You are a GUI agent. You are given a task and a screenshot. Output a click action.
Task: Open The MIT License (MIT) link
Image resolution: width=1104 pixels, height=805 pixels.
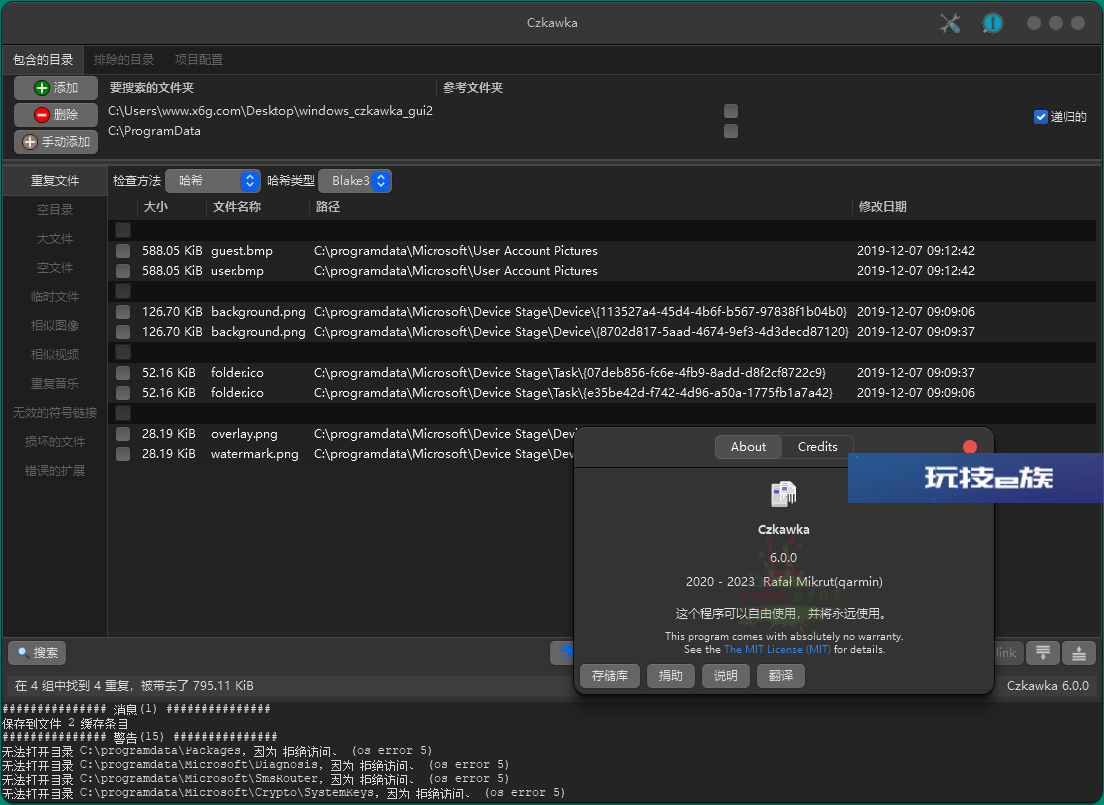tap(777, 649)
